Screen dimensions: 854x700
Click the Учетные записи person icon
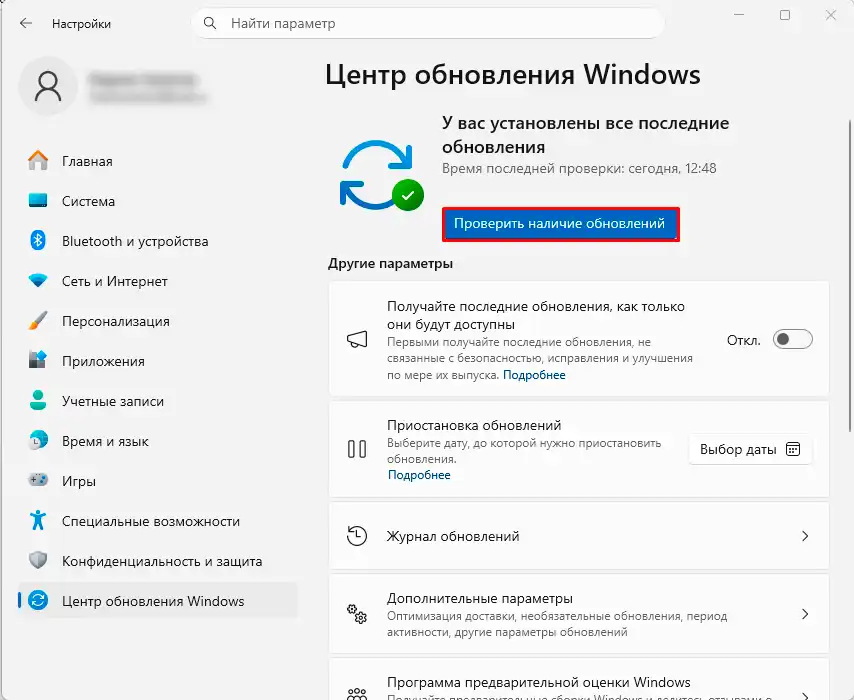(38, 401)
